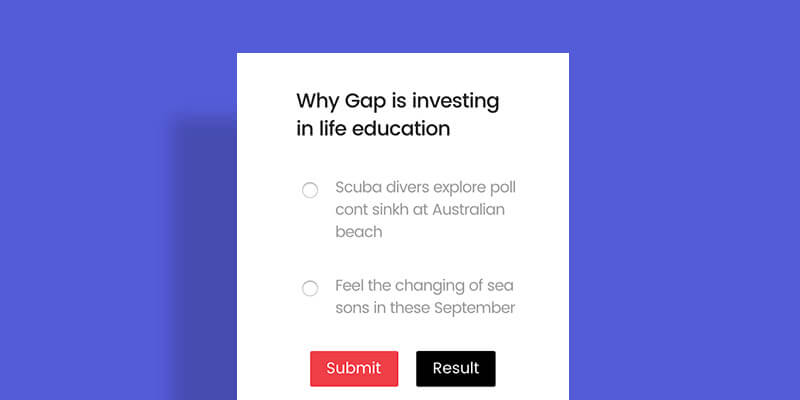Choose the option label starting 'Scuba divers explore'
The height and width of the screenshot is (400, 800).
[x=426, y=209]
